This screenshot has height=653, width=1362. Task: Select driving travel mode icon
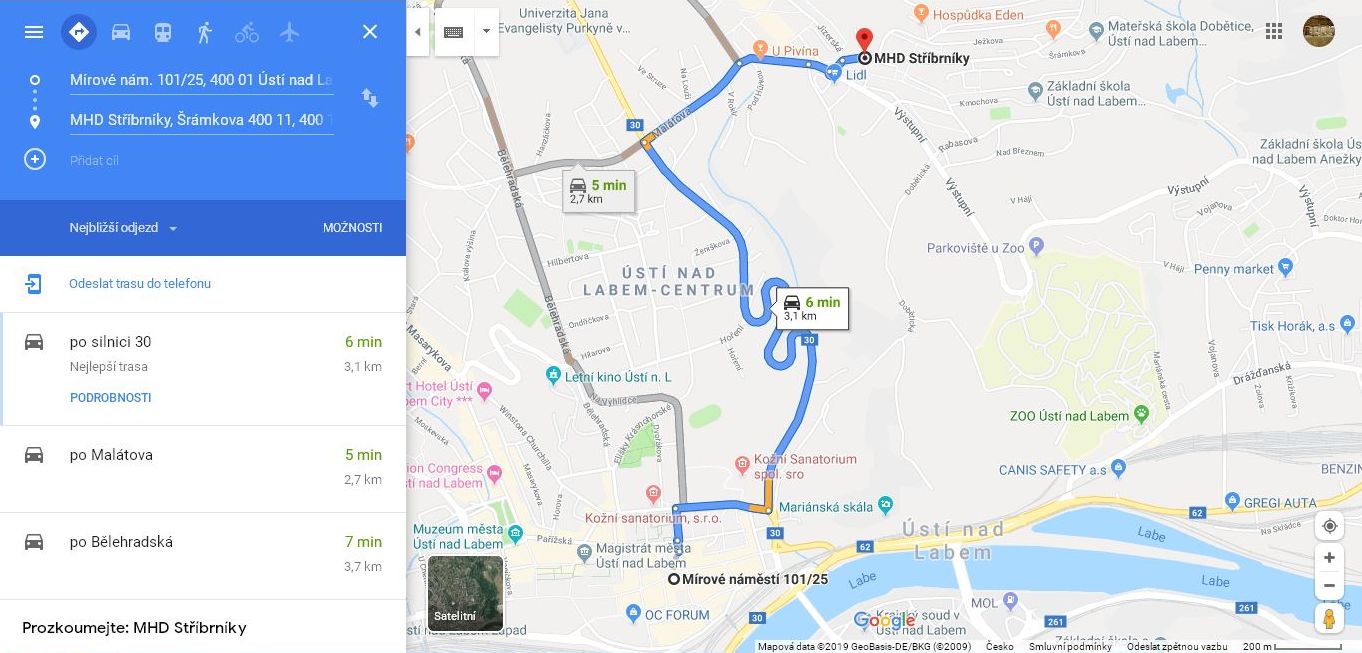pyautogui.click(x=121, y=32)
